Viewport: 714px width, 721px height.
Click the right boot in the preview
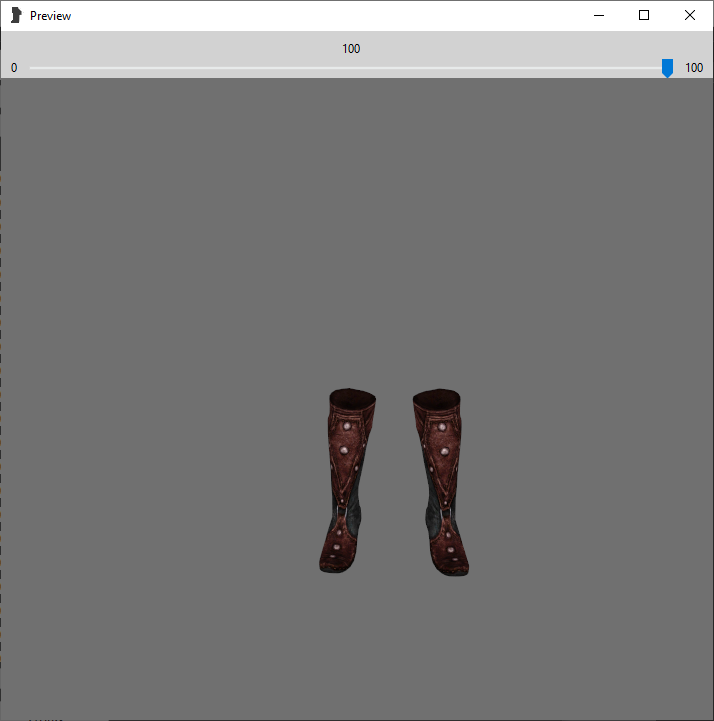tap(441, 482)
